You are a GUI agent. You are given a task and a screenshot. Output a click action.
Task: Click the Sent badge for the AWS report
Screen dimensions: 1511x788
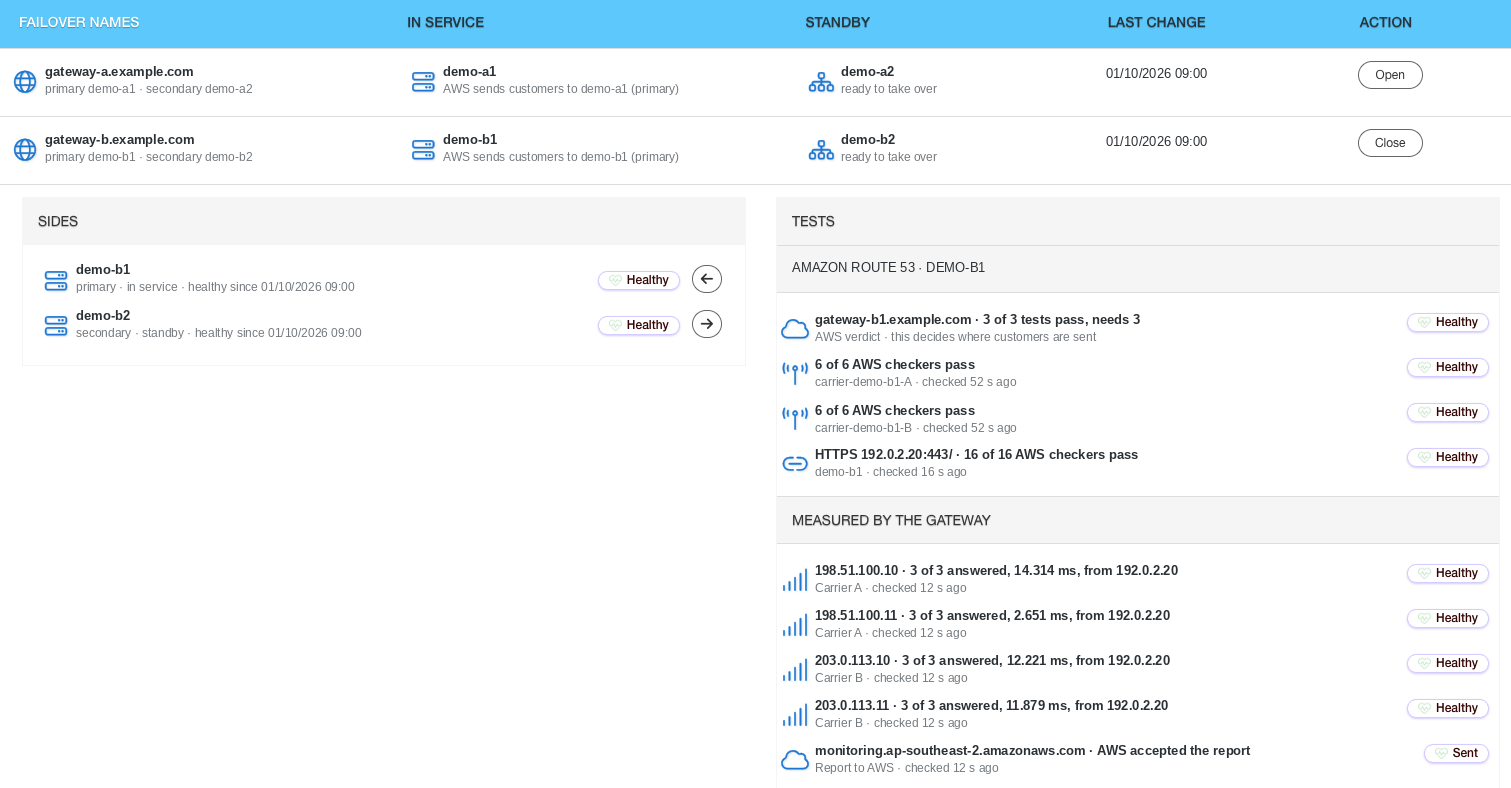pyautogui.click(x=1457, y=753)
